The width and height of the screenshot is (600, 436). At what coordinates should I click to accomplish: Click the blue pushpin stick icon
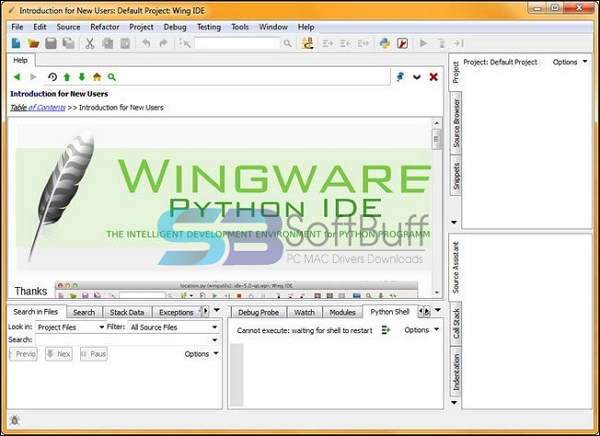(400, 77)
